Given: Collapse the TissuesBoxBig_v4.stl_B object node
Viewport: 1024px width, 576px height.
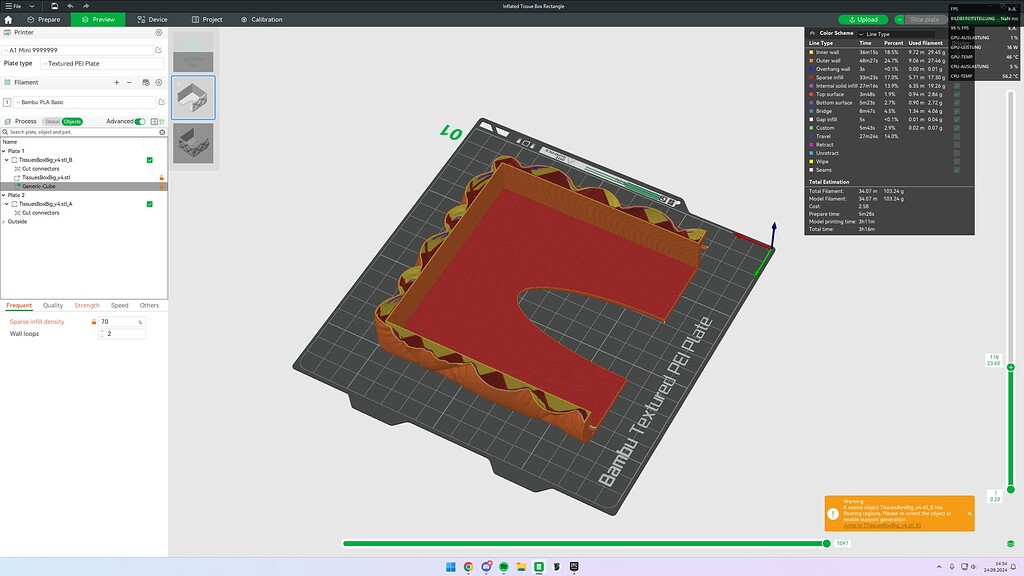Looking at the screenshot, I should [x=7, y=160].
